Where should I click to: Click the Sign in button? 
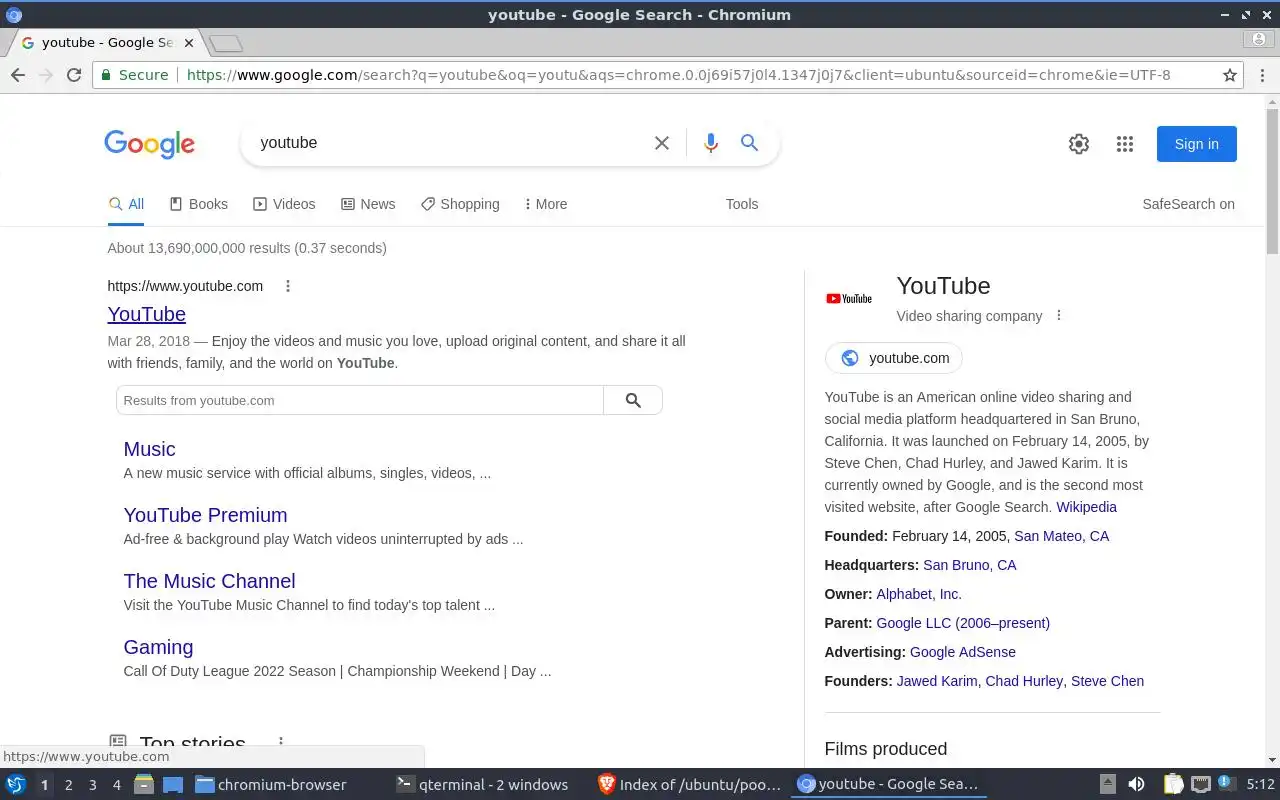point(1197,144)
